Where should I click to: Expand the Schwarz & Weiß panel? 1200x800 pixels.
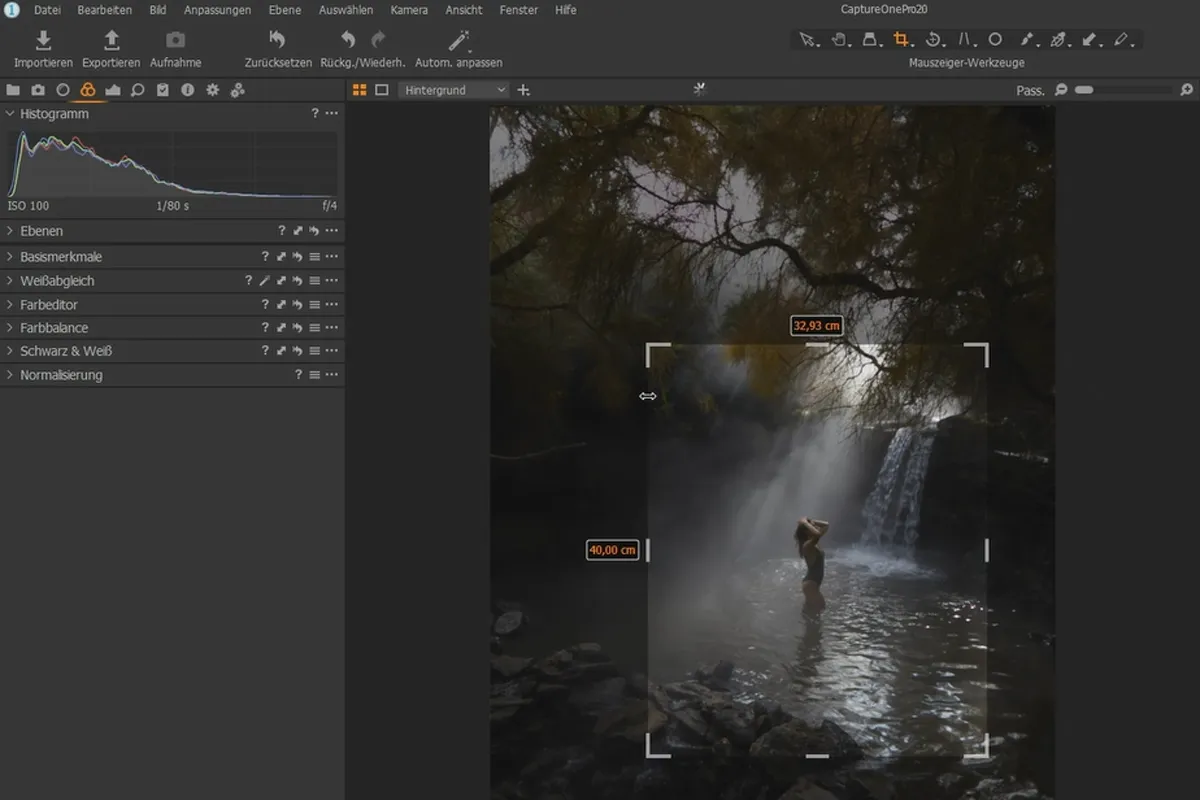(x=10, y=351)
